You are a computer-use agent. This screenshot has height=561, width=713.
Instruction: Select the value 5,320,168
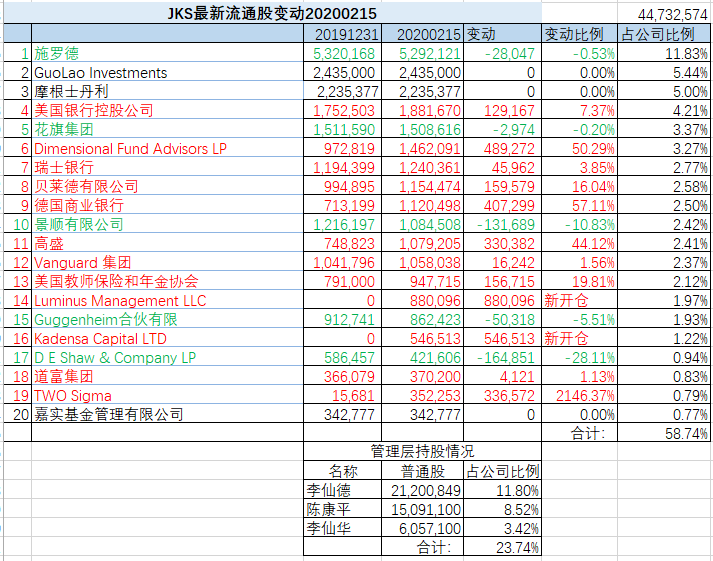344,54
